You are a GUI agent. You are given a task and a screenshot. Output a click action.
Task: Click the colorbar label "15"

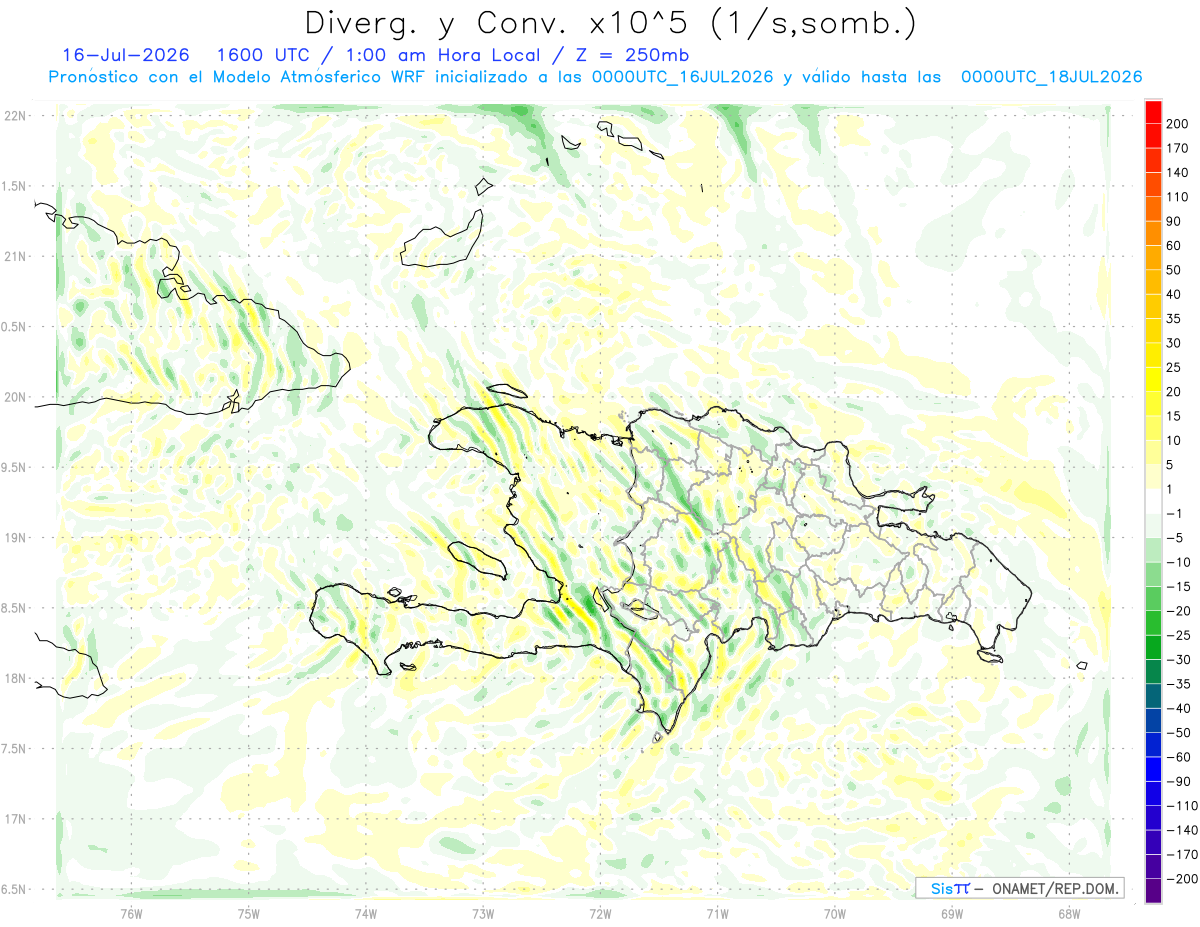coord(1174,416)
